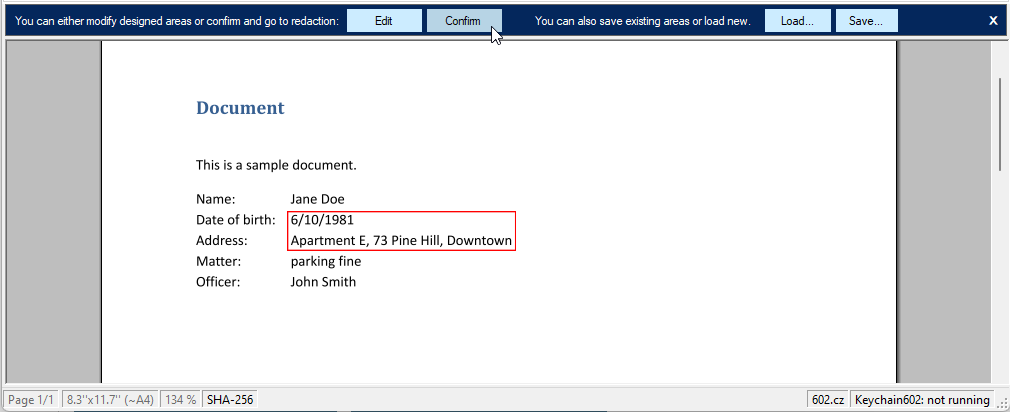1010x412 pixels.
Task: Click the window resize grip at corner
Action: tap(1002, 404)
